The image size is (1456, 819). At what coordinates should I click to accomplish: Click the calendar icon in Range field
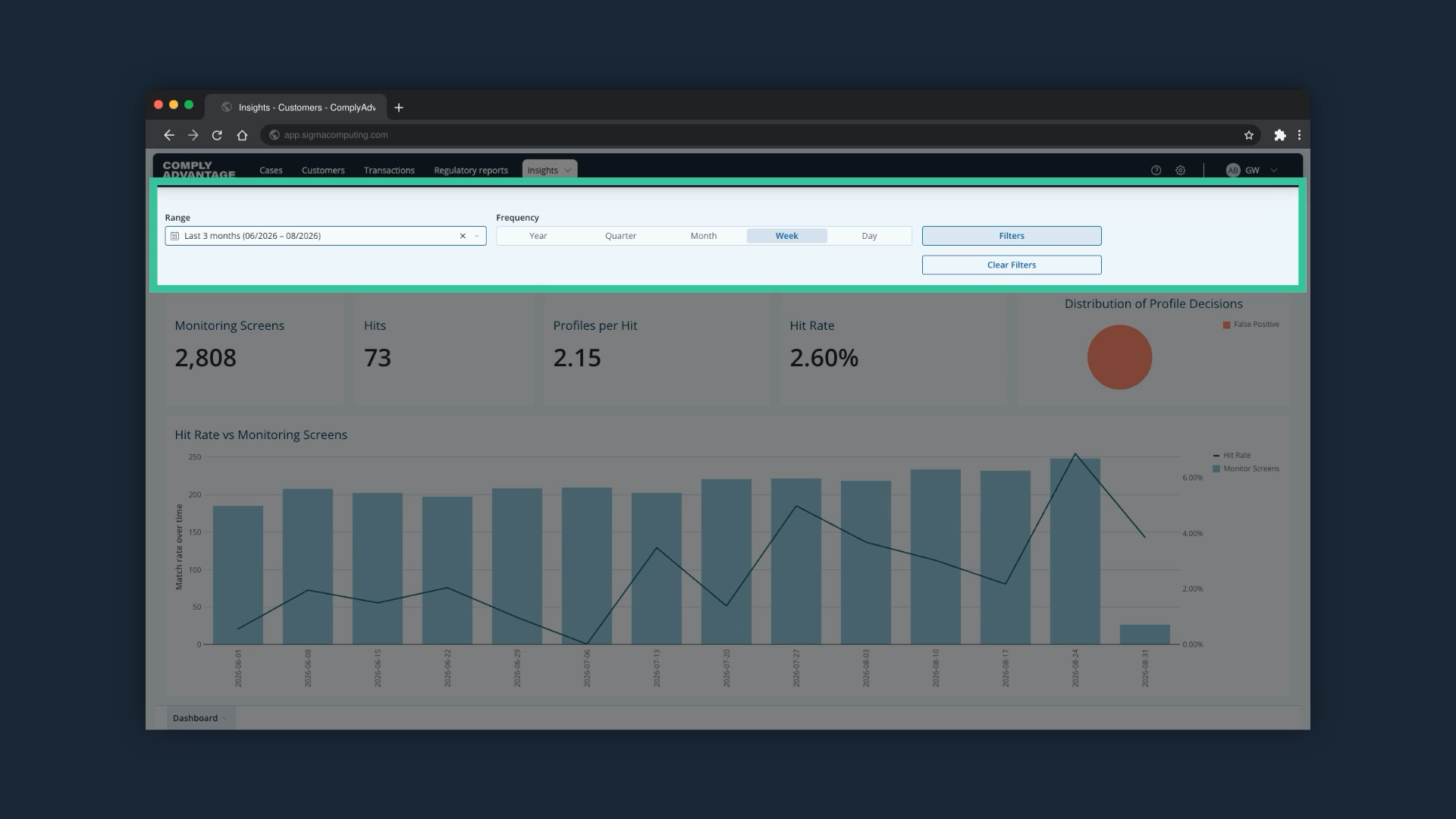coord(175,236)
